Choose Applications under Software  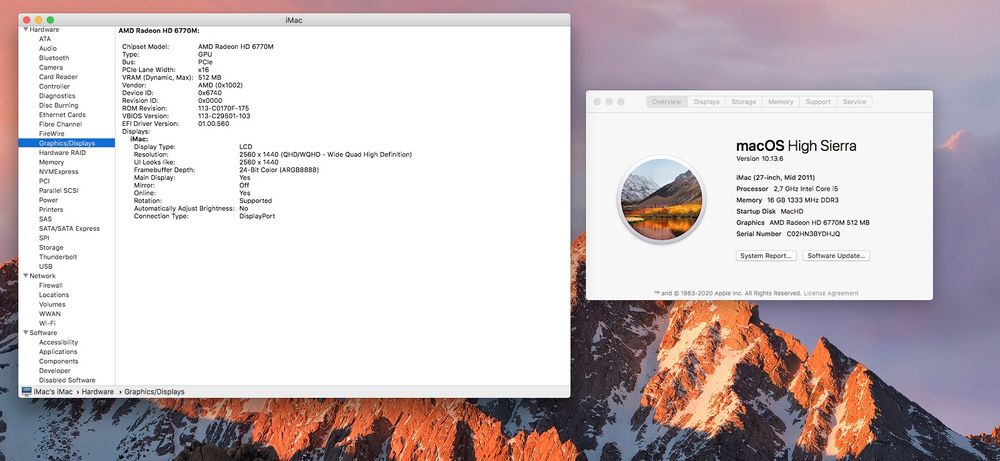pos(57,352)
